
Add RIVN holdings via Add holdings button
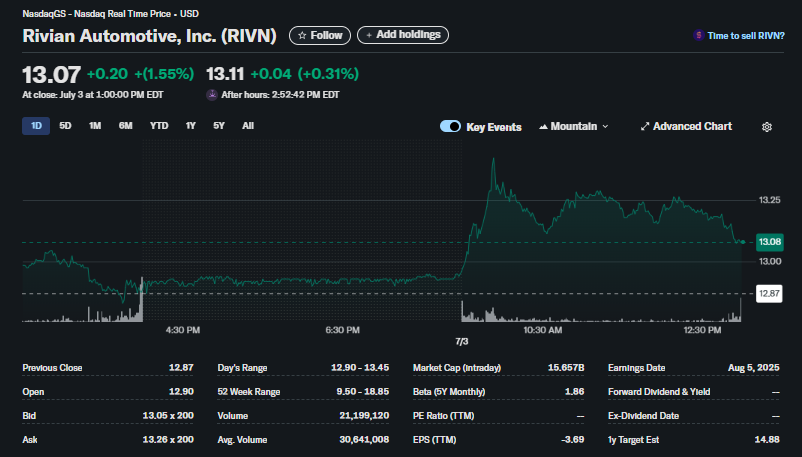[403, 35]
